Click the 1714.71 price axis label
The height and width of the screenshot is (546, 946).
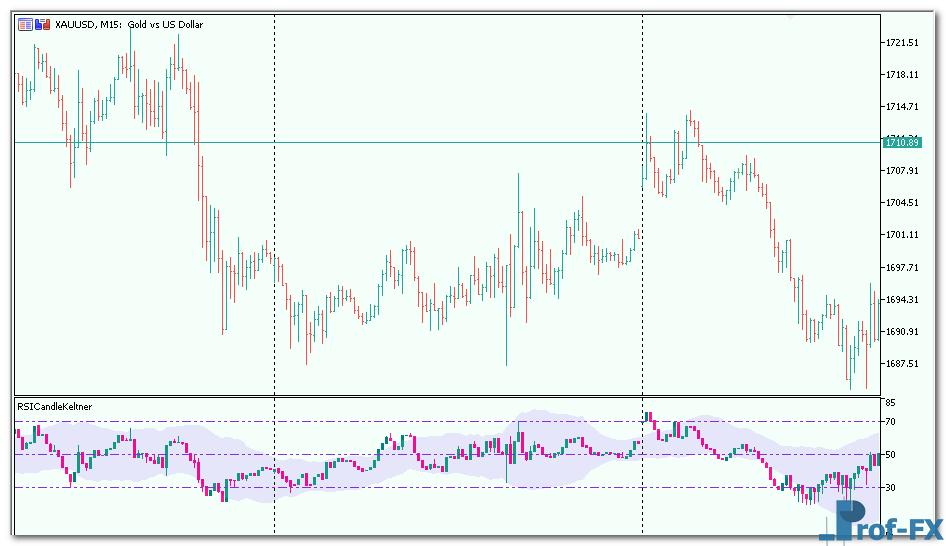901,107
